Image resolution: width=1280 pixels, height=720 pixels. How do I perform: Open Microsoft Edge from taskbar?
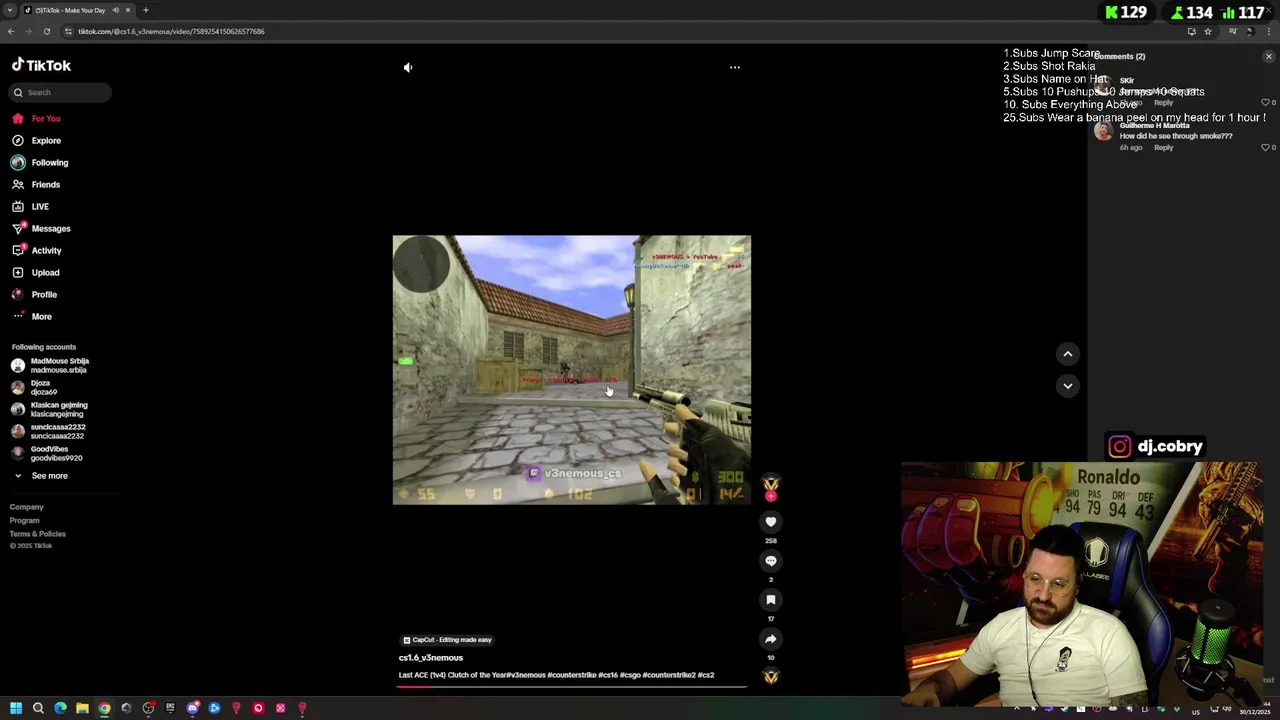60,708
